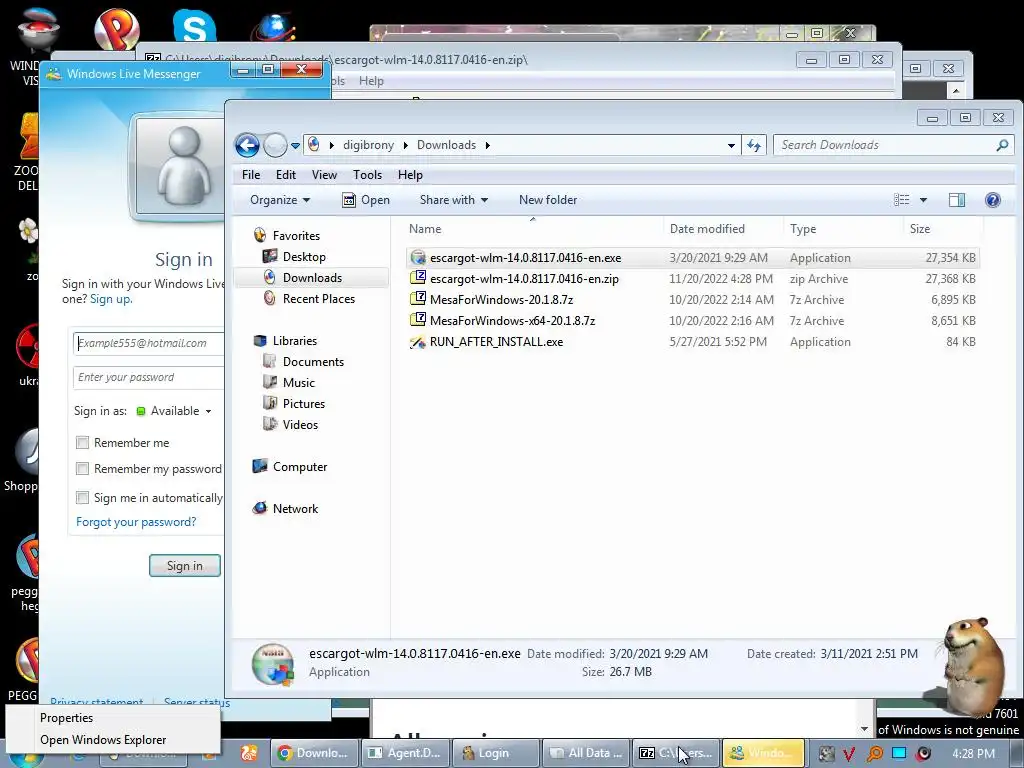The width and height of the screenshot is (1024, 768).
Task: Open the File menu in Explorer
Action: point(251,175)
